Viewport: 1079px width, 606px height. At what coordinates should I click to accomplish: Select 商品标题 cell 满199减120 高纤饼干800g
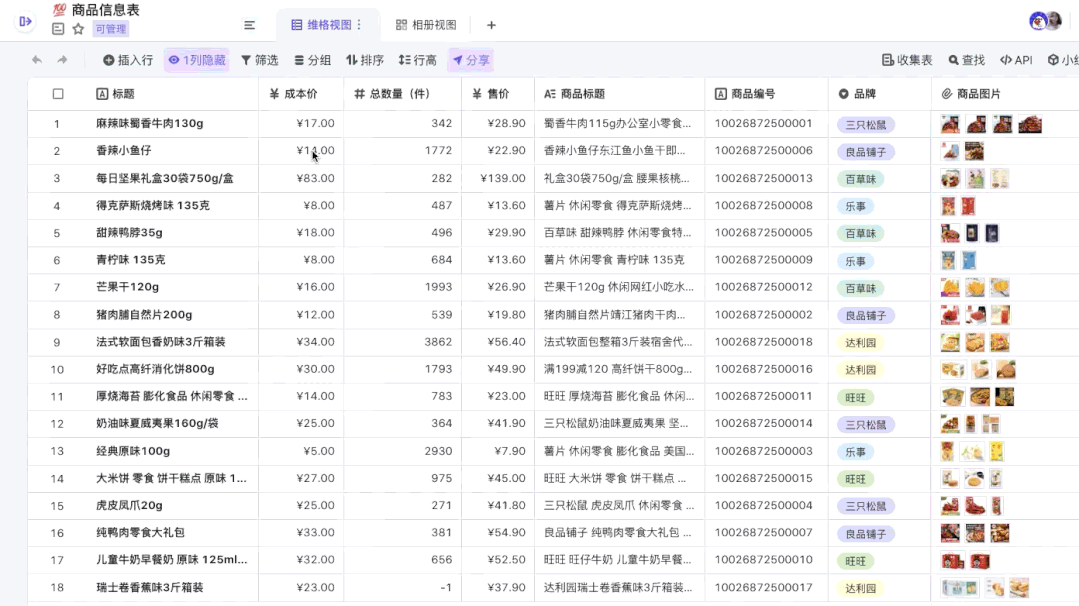click(x=617, y=369)
